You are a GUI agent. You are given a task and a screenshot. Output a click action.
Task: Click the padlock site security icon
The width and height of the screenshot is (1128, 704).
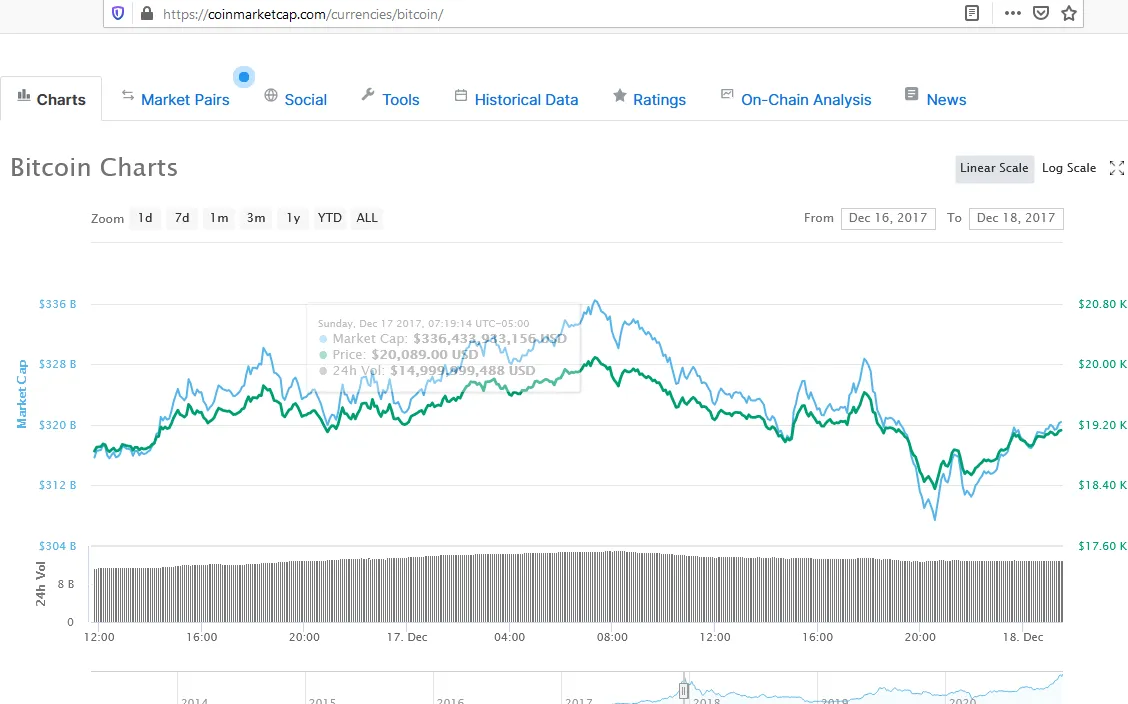[147, 14]
